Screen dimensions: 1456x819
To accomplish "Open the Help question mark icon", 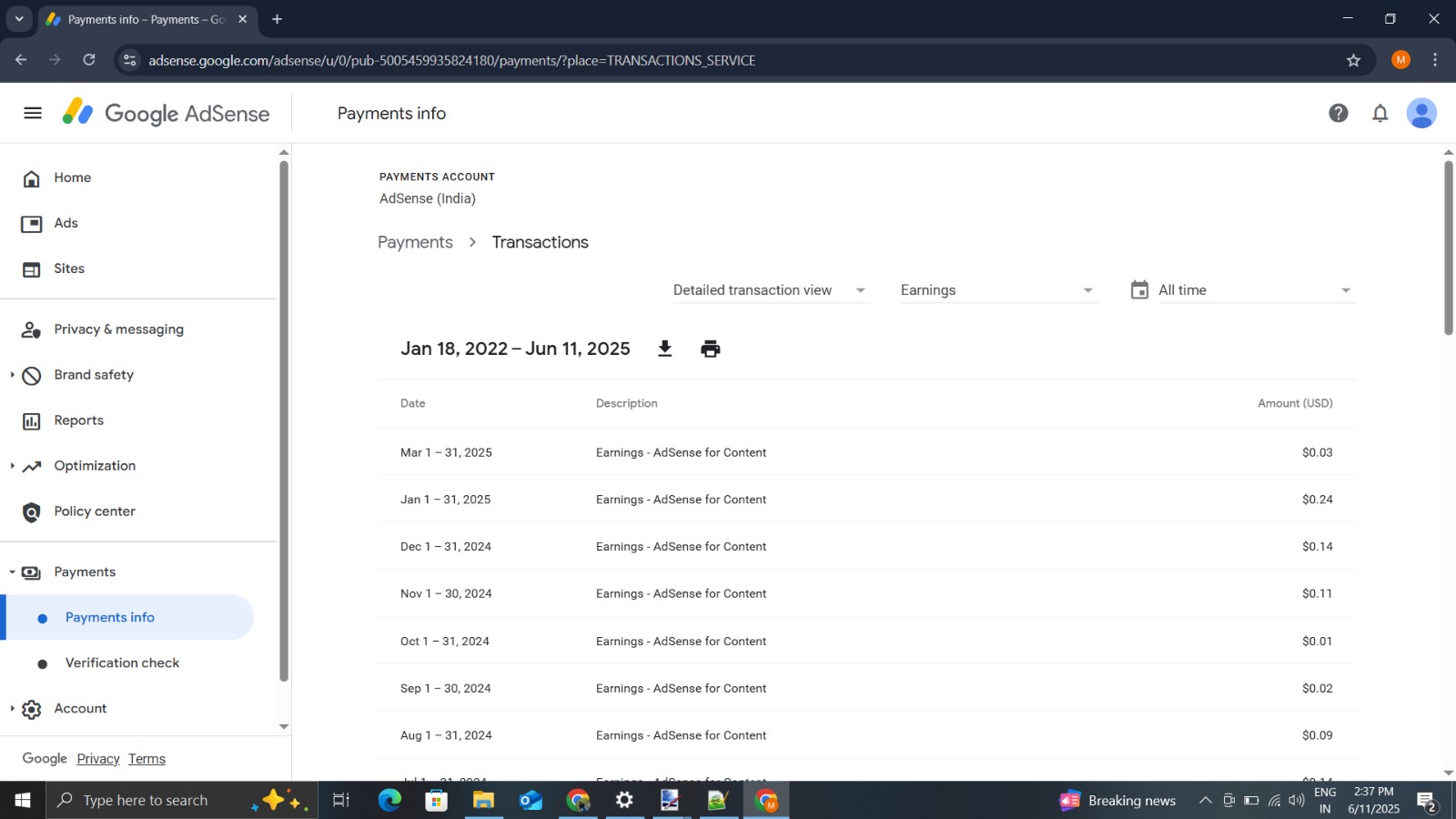I will 1338,113.
